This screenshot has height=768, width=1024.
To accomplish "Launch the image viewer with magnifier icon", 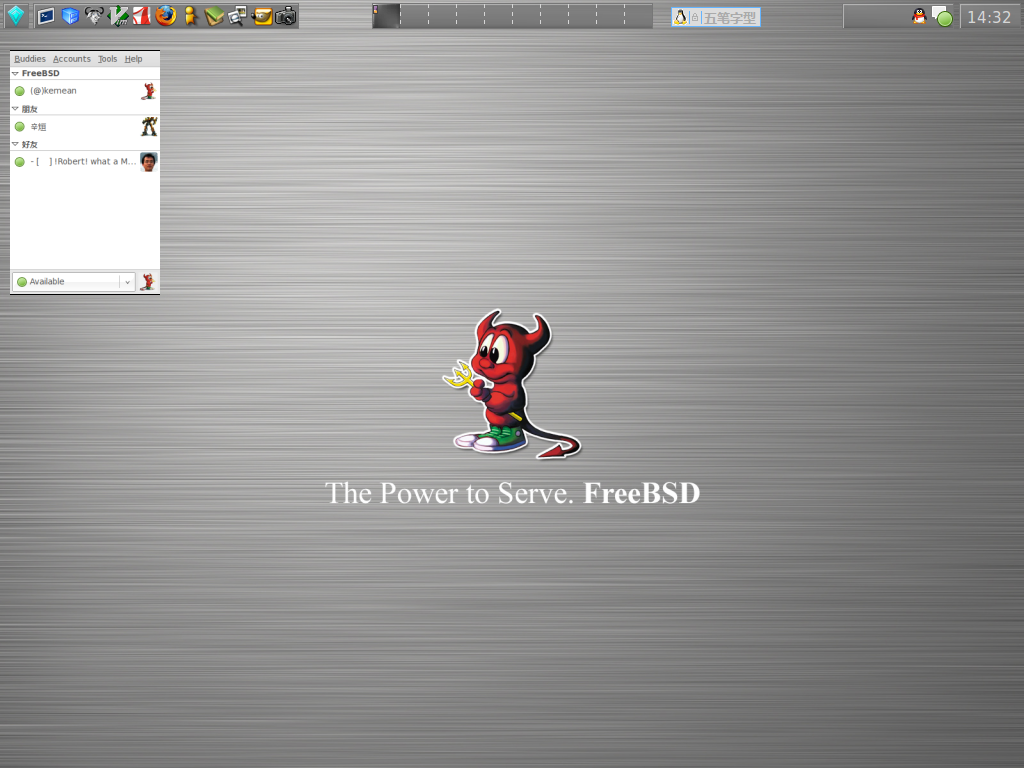I will click(x=237, y=16).
